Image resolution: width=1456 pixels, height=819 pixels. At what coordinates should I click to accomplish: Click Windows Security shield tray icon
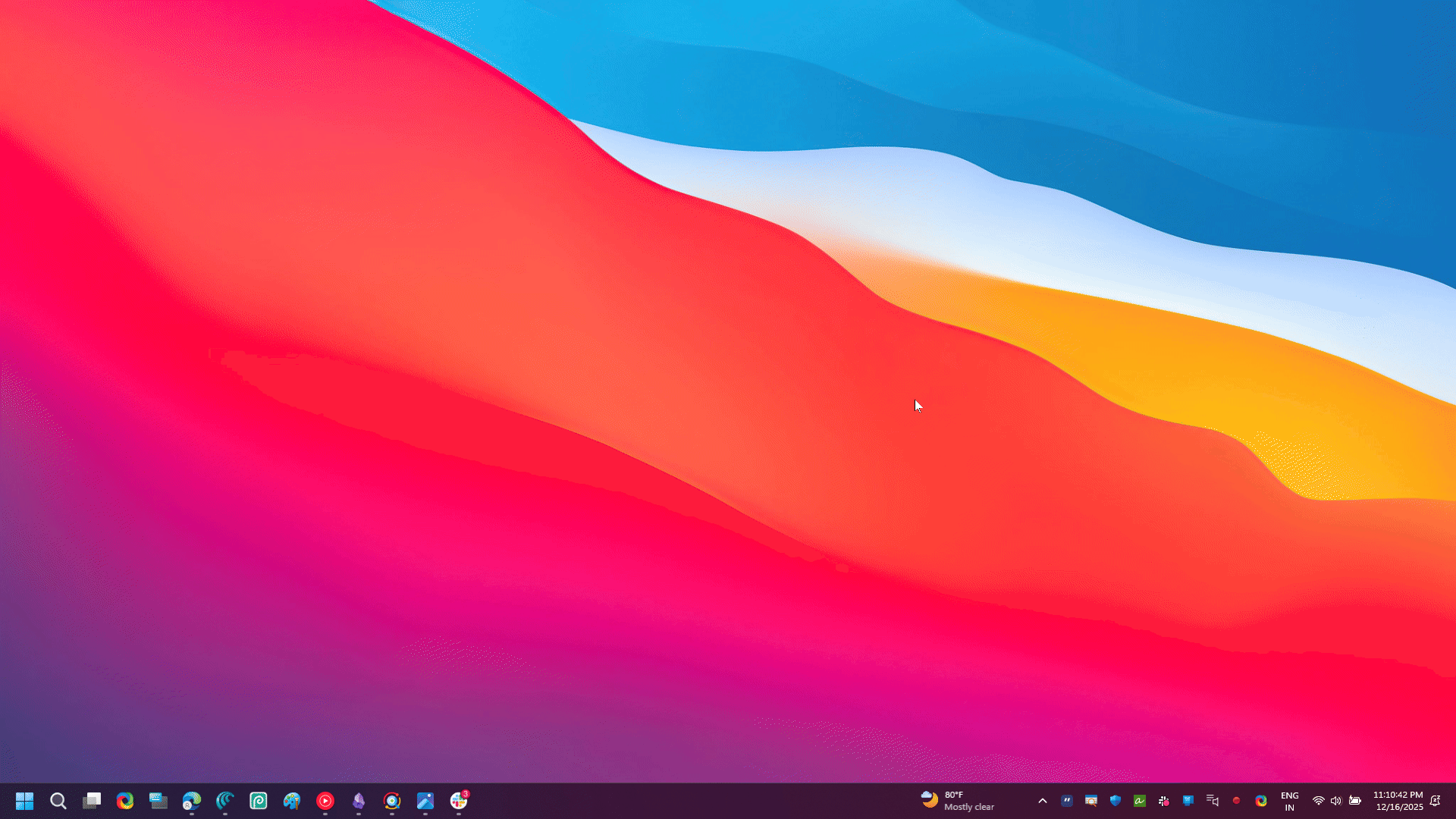(x=1116, y=801)
